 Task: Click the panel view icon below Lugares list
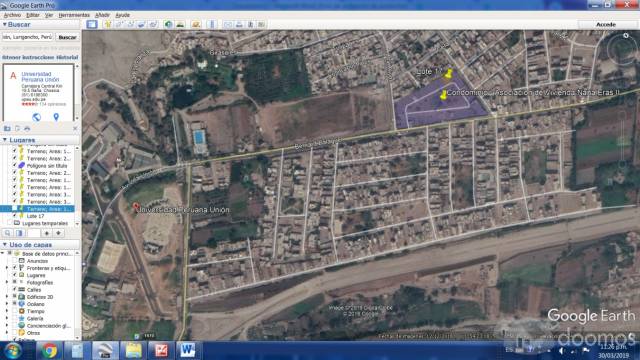pos(19,233)
